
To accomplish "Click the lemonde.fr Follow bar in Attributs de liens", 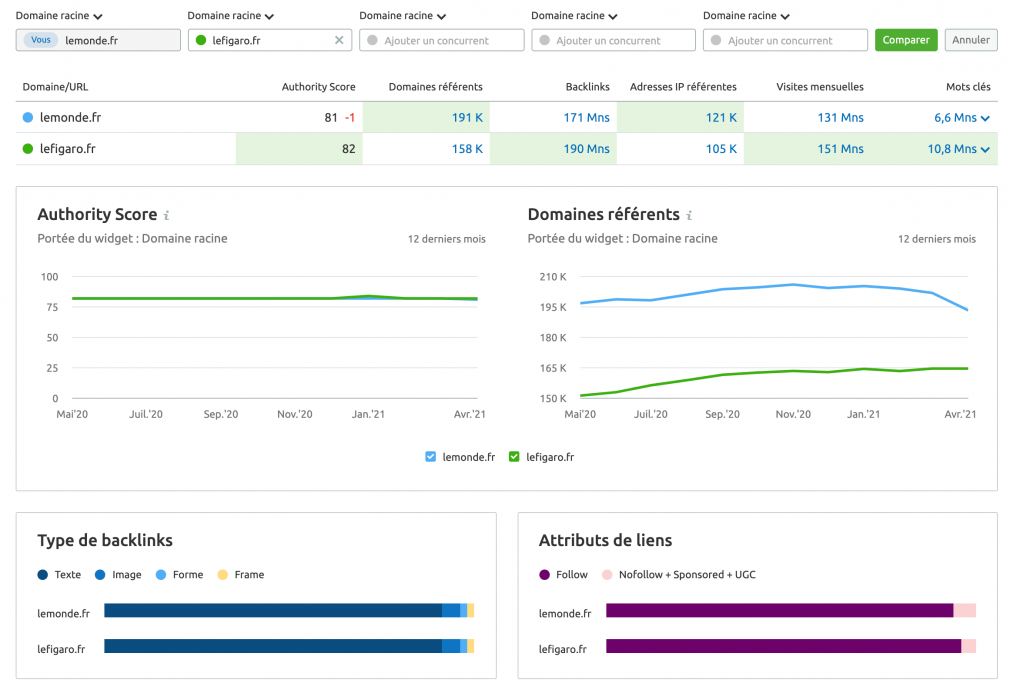I will click(x=779, y=611).
